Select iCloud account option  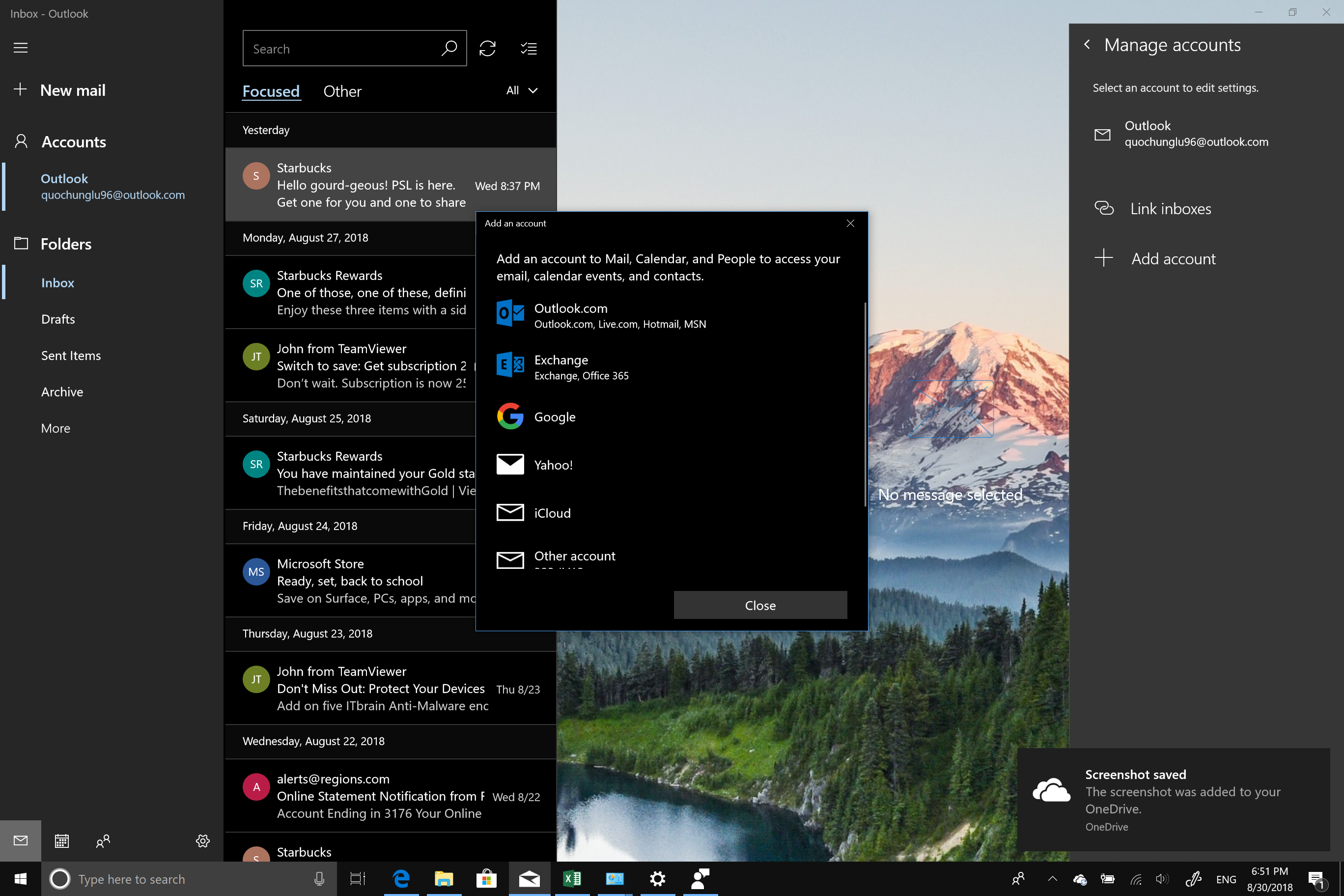(x=672, y=512)
